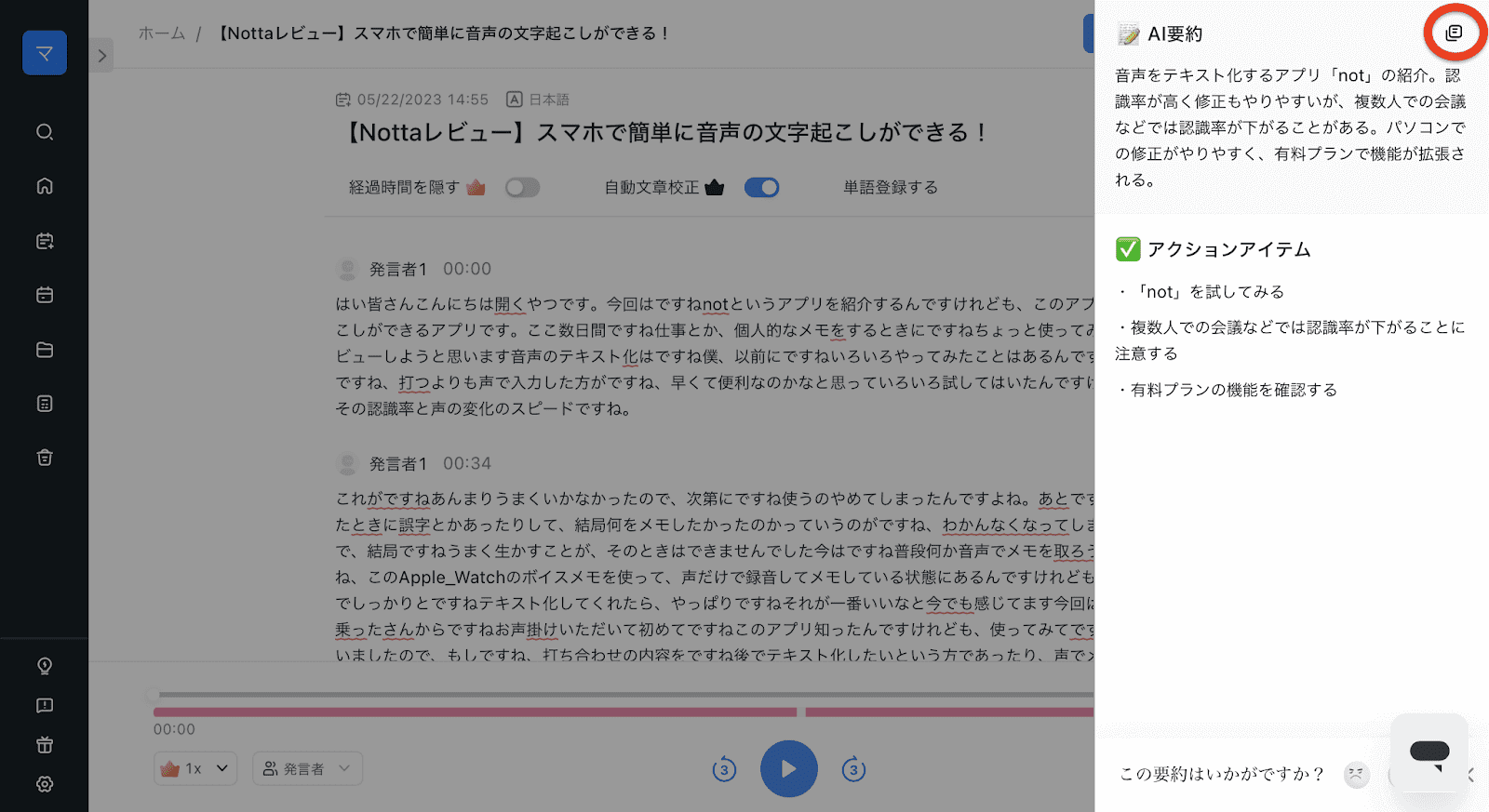Click the feedback message icon
Image resolution: width=1489 pixels, height=812 pixels.
(x=45, y=706)
